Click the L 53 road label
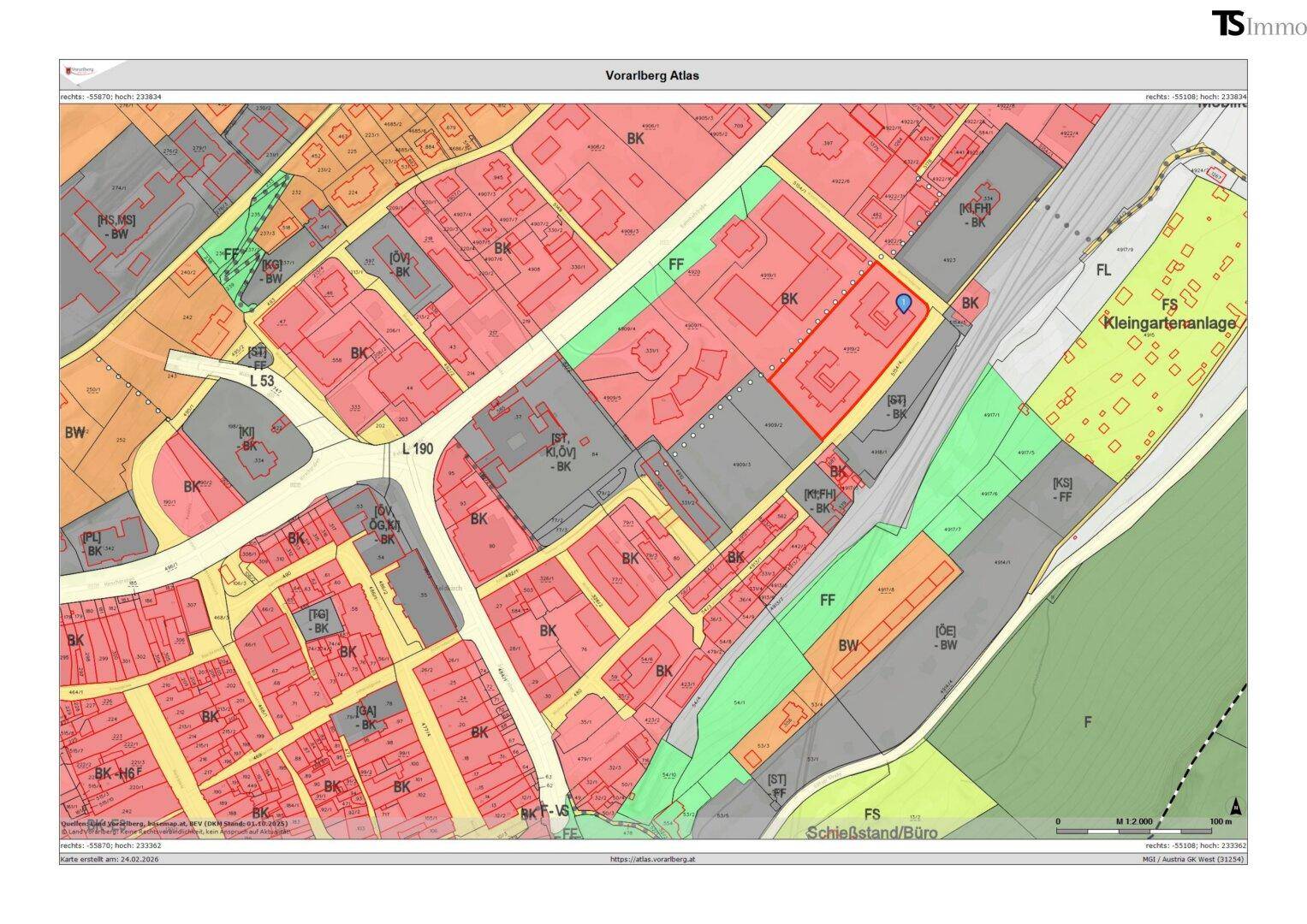This screenshot has height=924, width=1307. point(262,380)
